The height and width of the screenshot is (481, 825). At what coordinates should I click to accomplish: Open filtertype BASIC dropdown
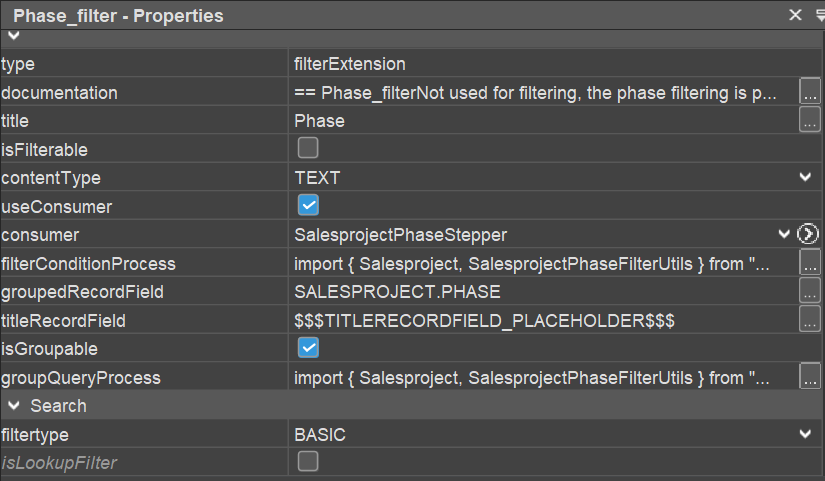coord(806,435)
